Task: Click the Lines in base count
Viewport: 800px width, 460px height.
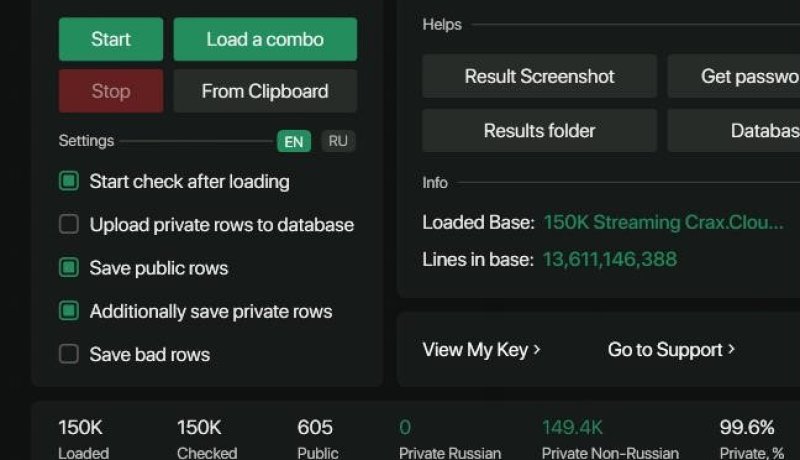Action: click(x=609, y=260)
